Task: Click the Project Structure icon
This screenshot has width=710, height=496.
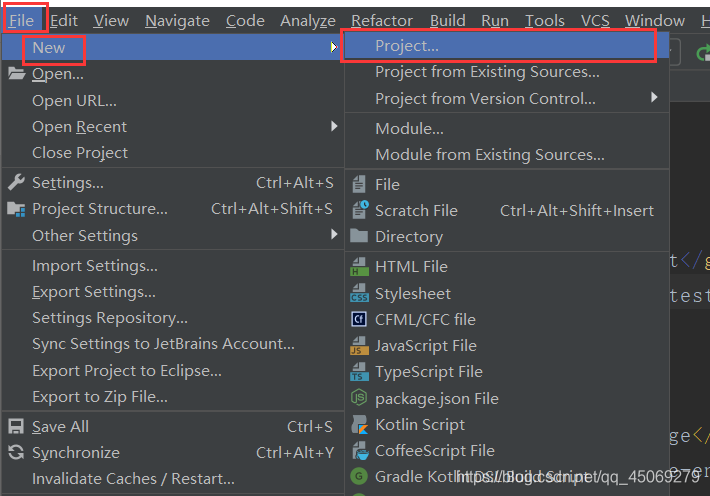Action: (16, 209)
